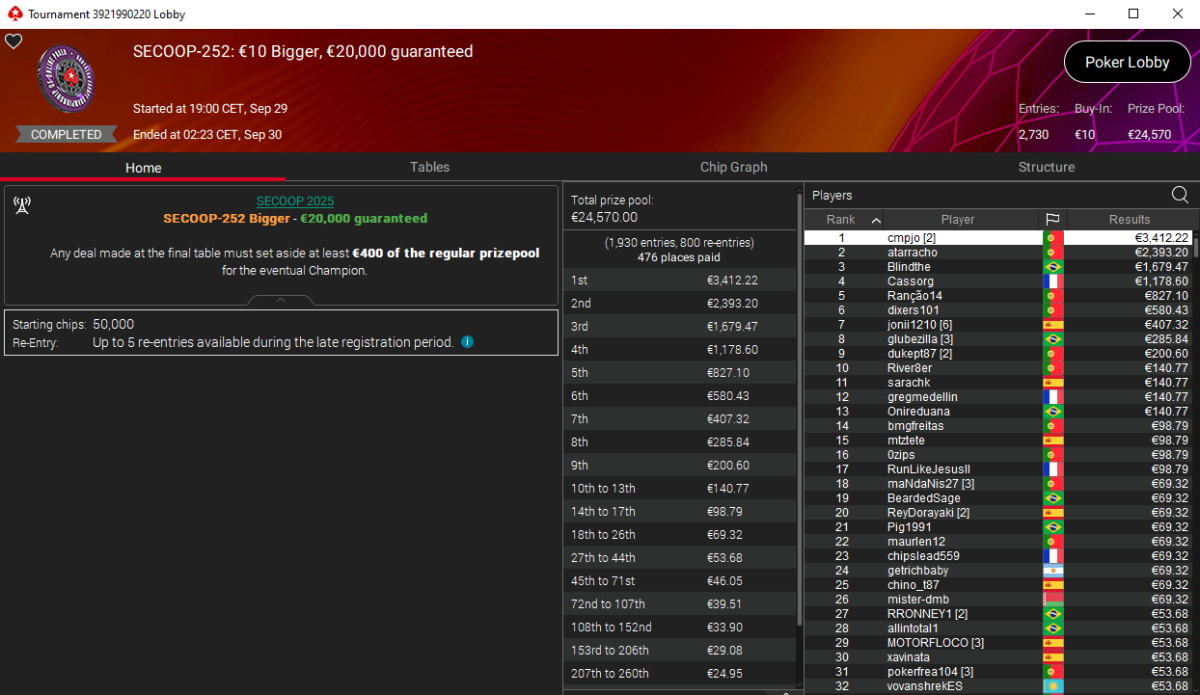The image size is (1200, 695).
Task: Follow the SECOOP 2025 link
Action: click(x=295, y=201)
